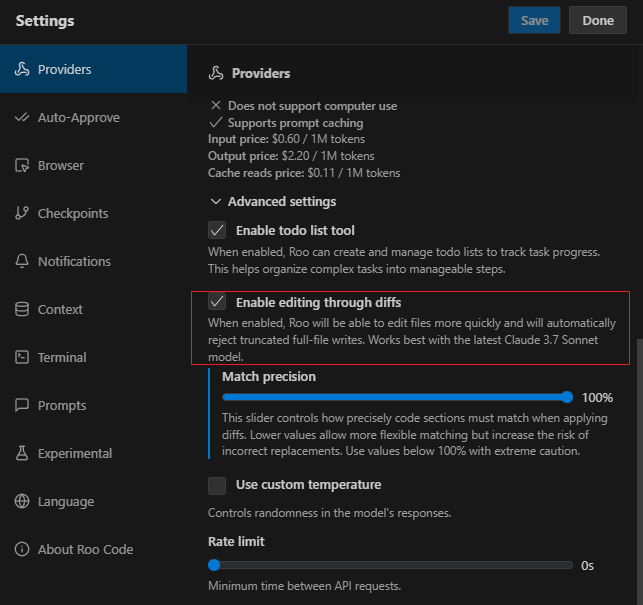Click the Rate limit slider handle
Viewport: 643px width, 605px height.
click(214, 565)
